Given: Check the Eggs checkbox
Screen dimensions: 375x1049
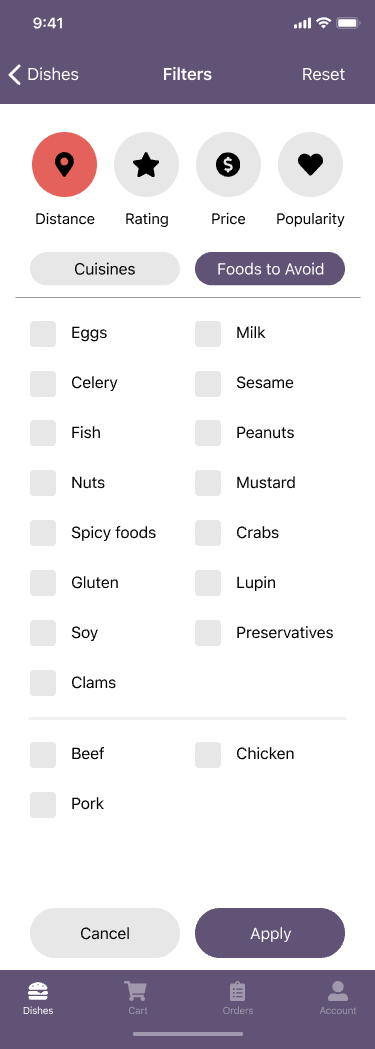Looking at the screenshot, I should click(x=43, y=334).
